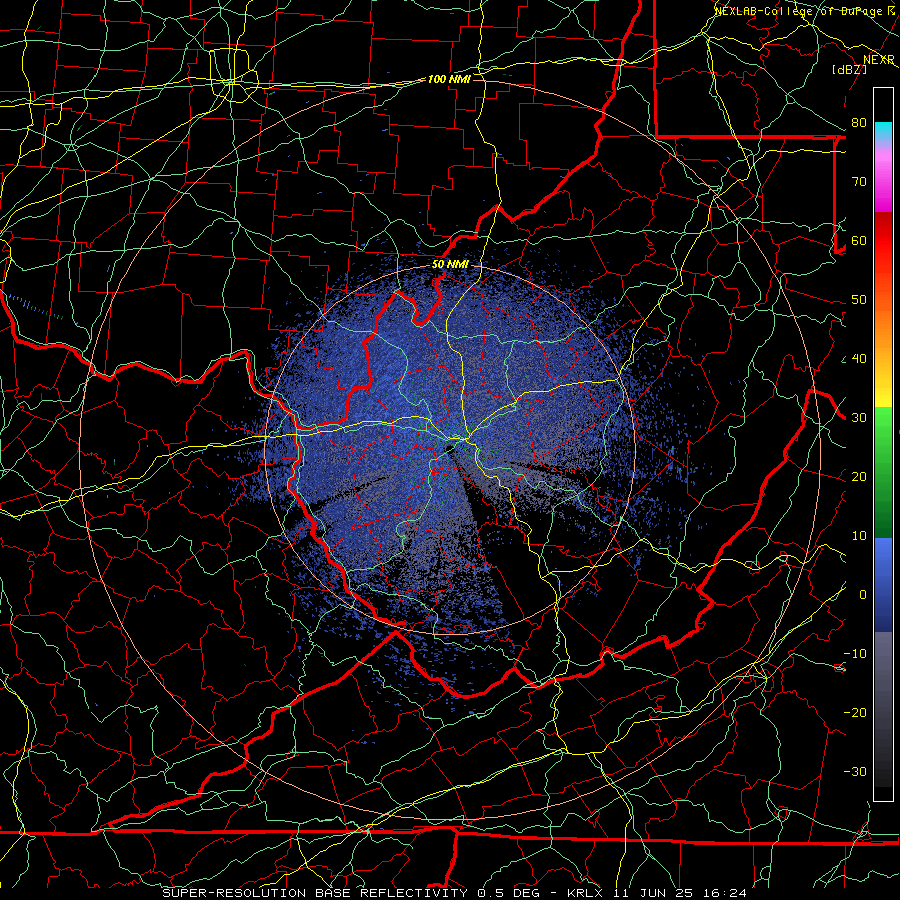Screen dimensions: 900x900
Task: Click the -10 dBZ value on the color scale
Action: pyautogui.click(x=855, y=654)
